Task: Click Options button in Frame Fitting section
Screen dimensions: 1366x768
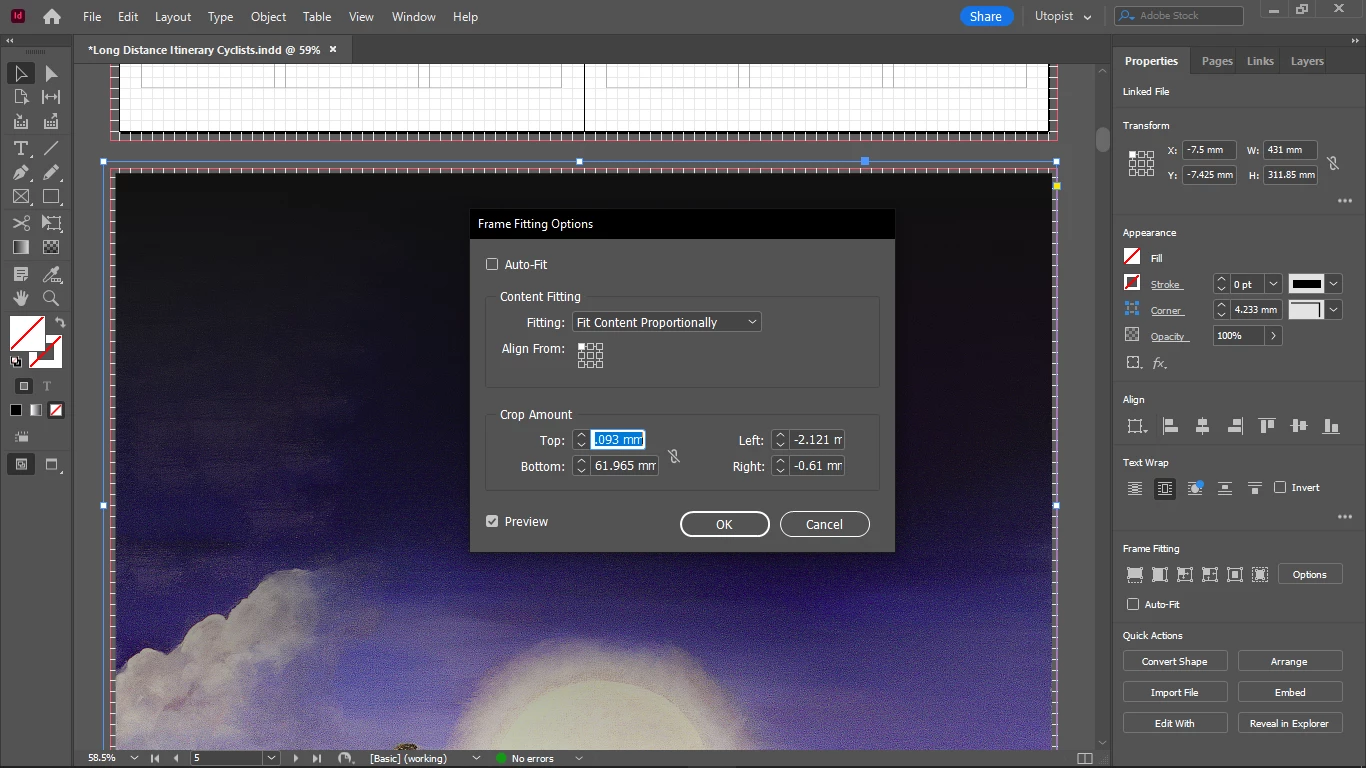Action: [1309, 574]
